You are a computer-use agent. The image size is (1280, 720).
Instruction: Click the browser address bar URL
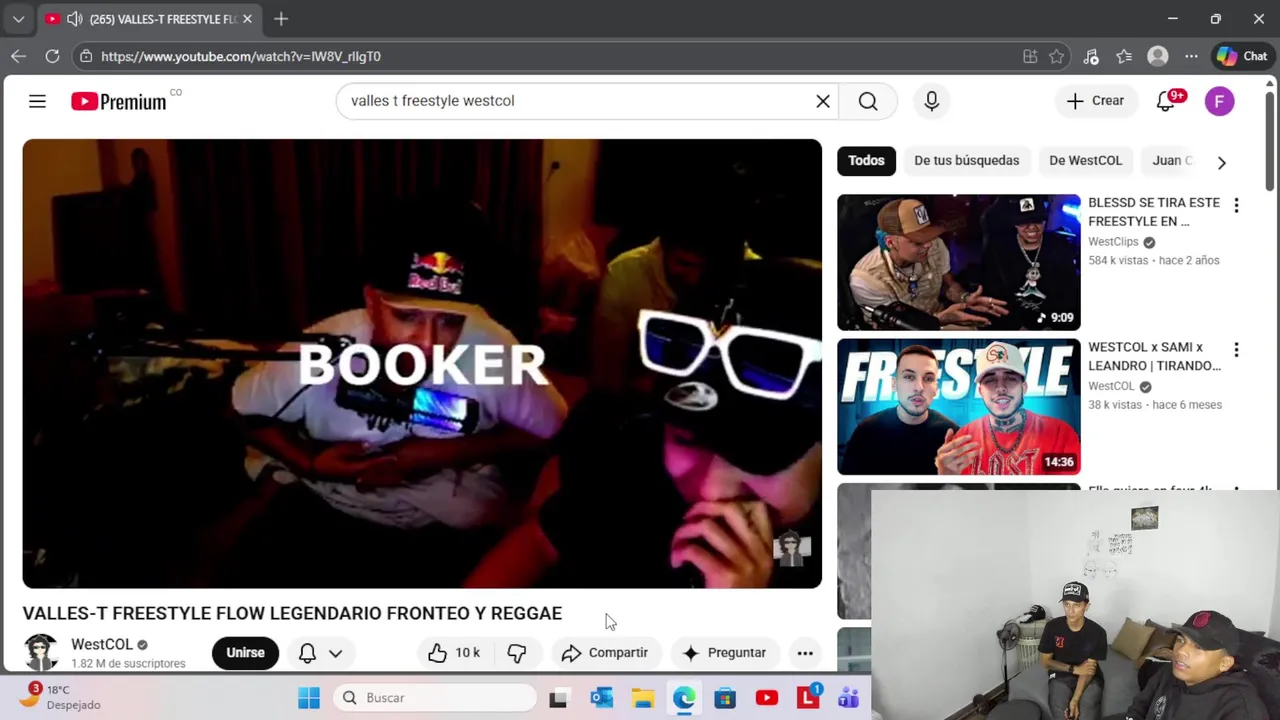(241, 57)
